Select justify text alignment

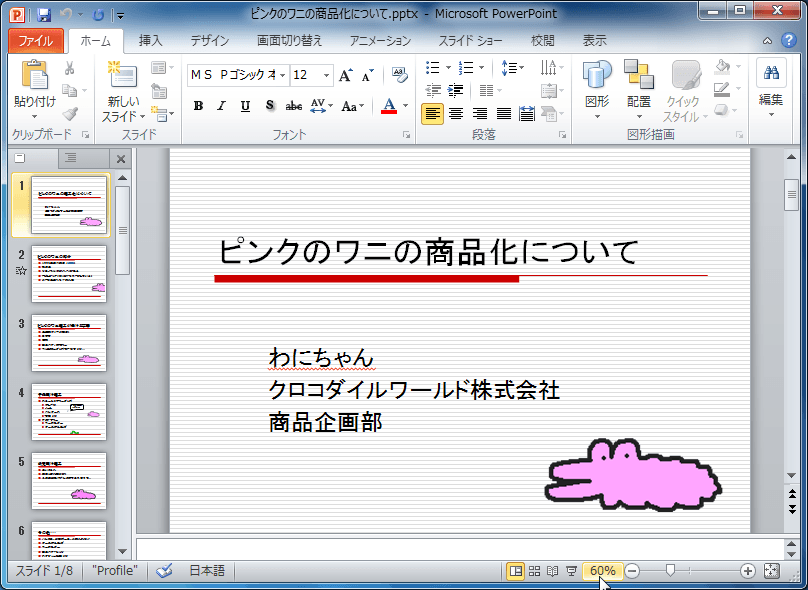point(504,114)
